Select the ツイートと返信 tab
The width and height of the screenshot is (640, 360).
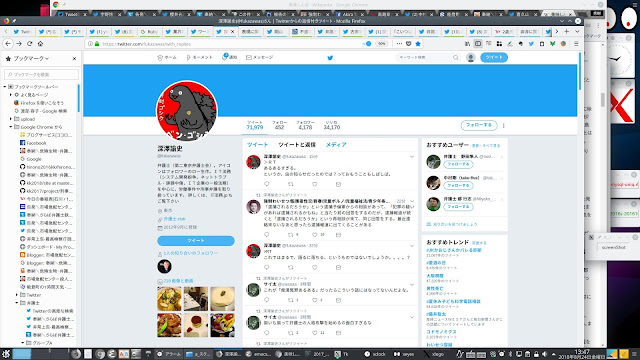click(297, 144)
